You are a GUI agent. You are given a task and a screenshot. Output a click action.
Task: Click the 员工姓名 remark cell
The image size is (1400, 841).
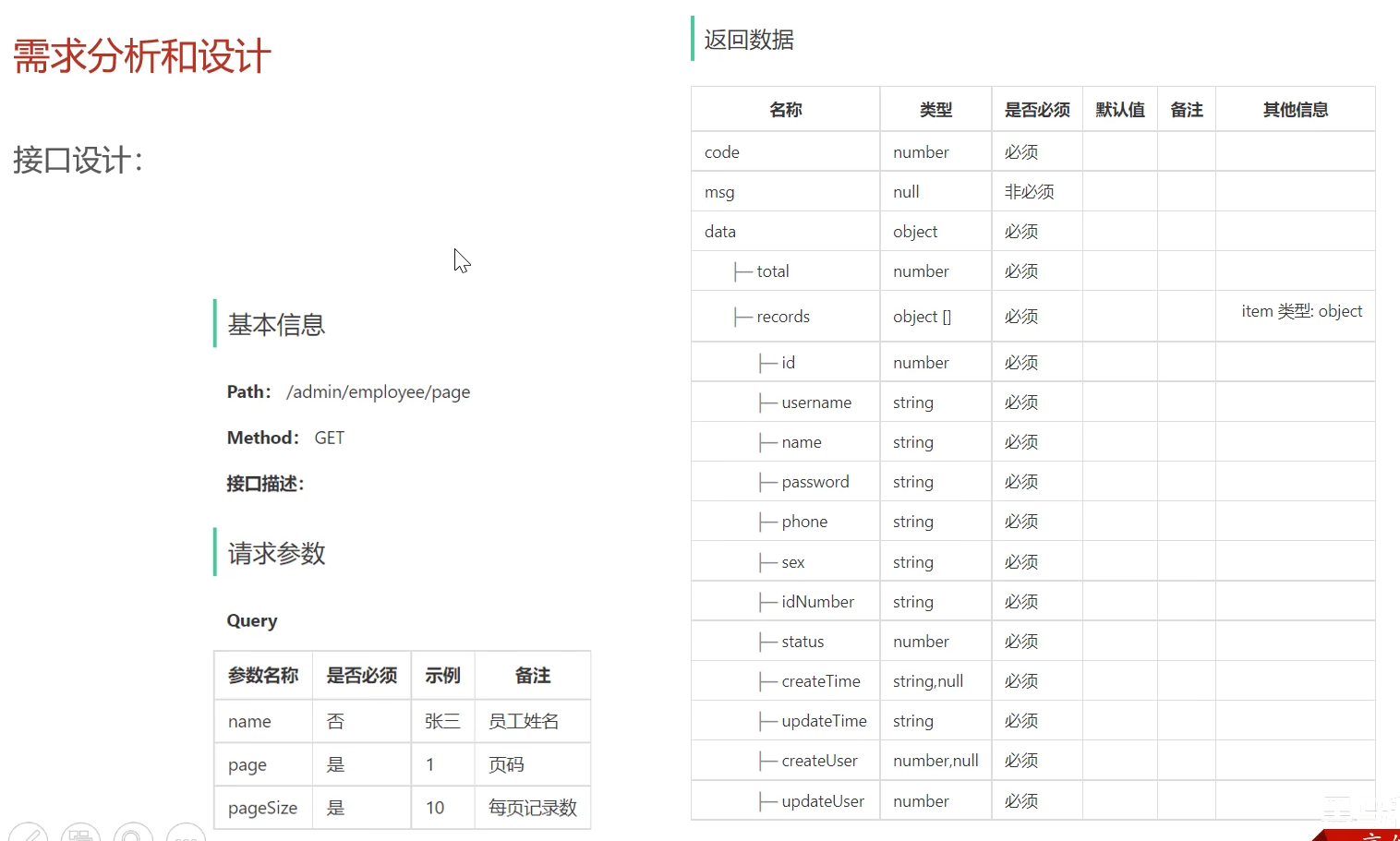[533, 721]
